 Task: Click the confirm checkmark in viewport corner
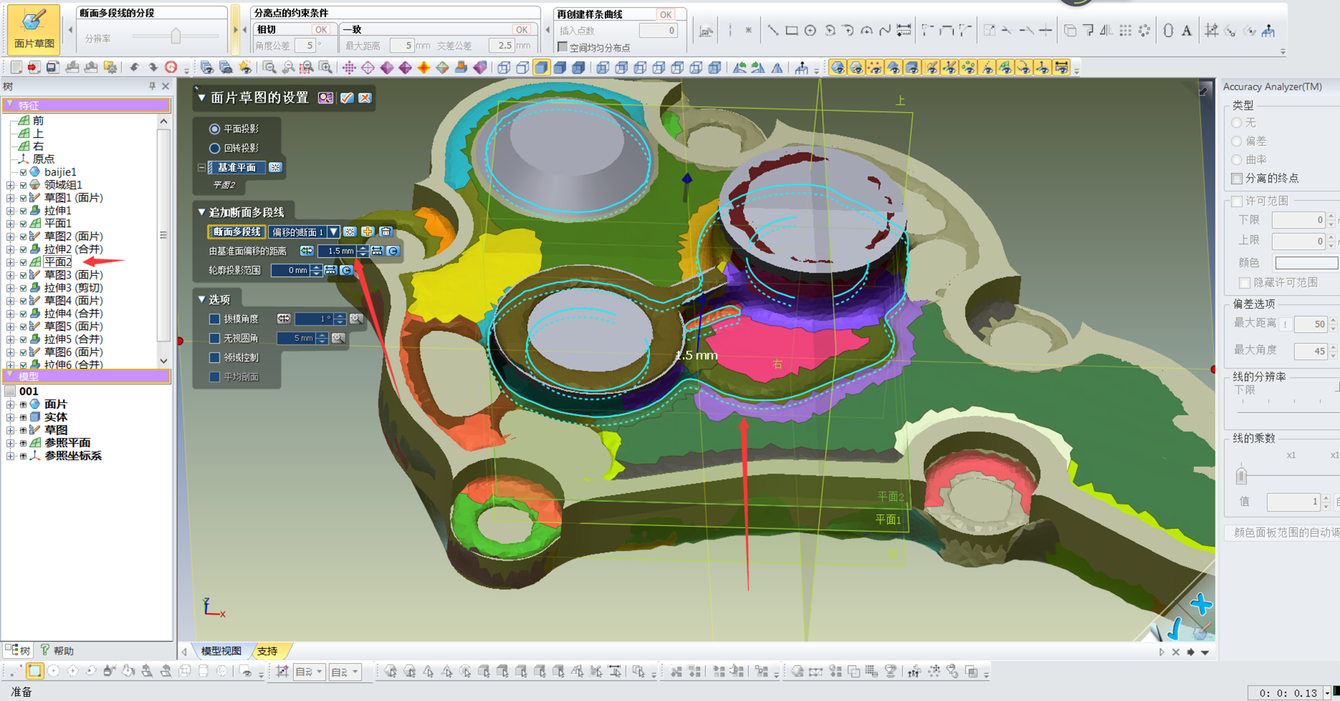click(x=1175, y=627)
